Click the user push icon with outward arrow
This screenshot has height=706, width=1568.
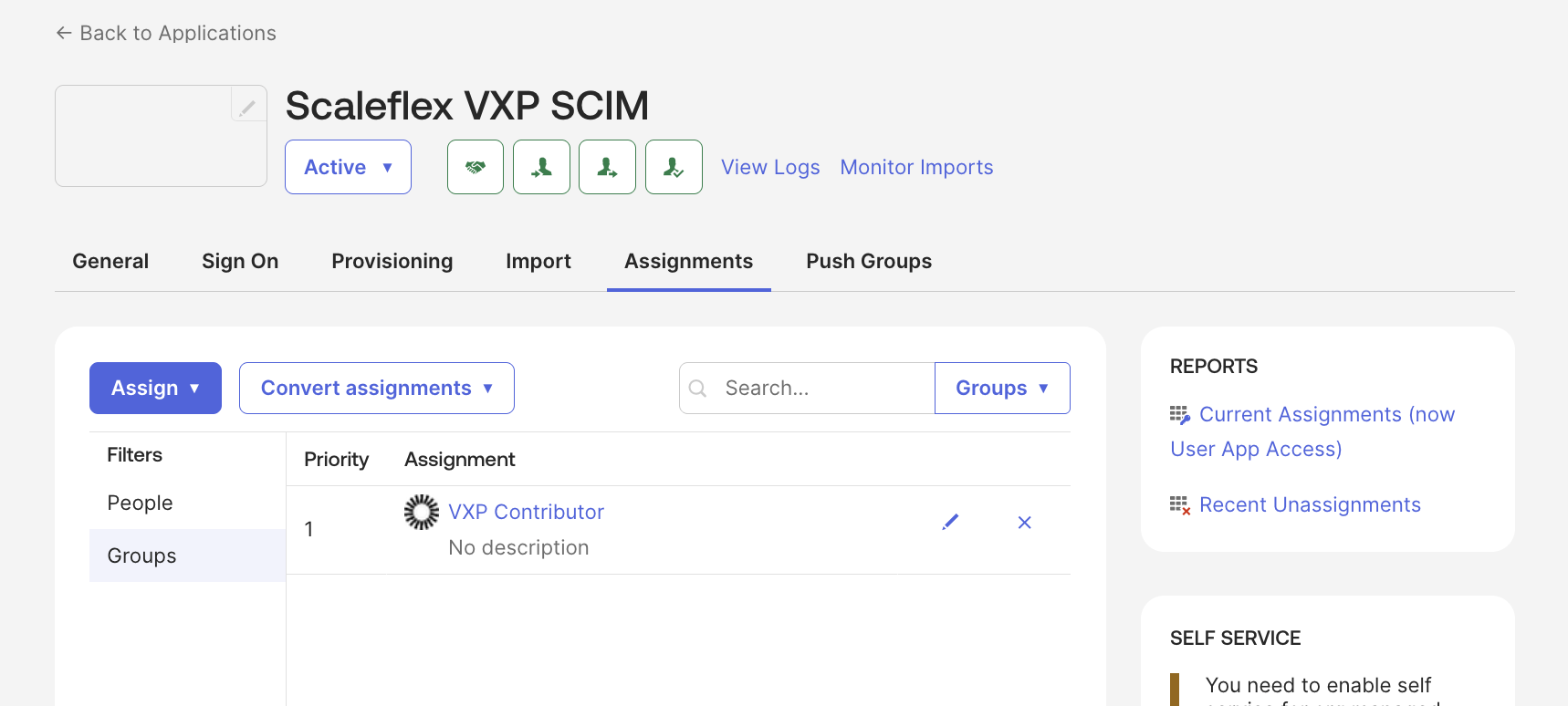coord(607,167)
